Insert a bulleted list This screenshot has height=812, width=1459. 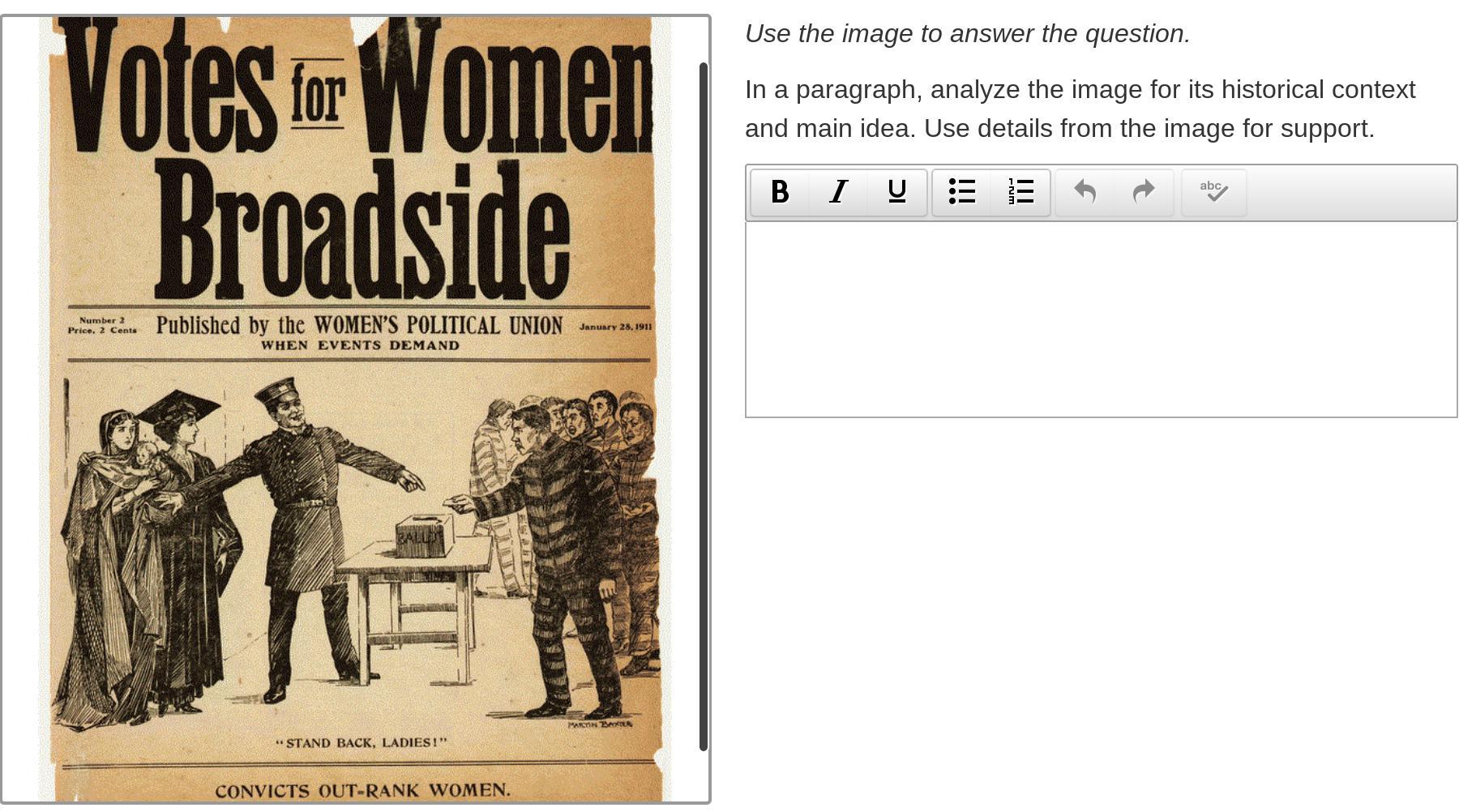(x=961, y=192)
